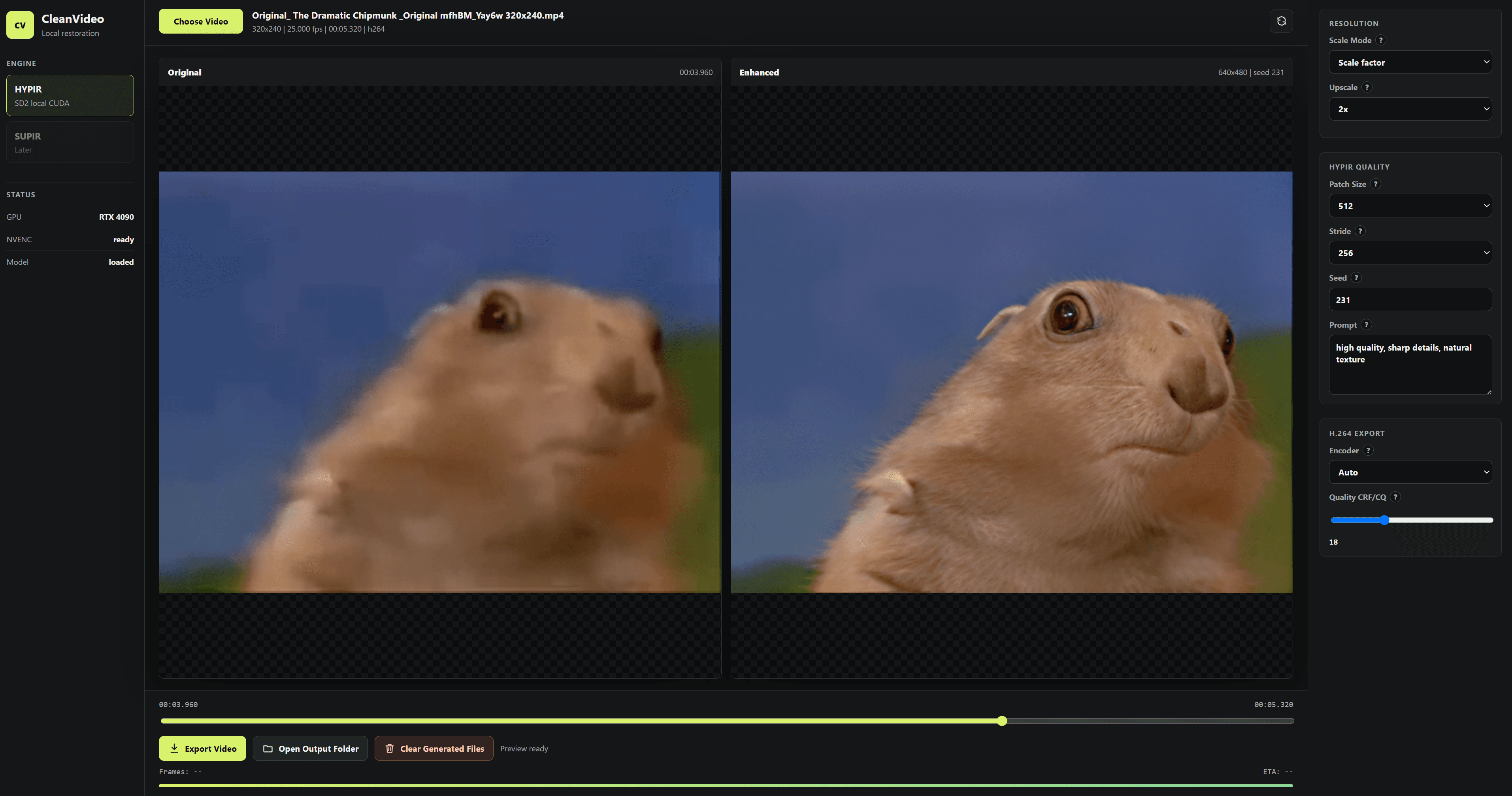
Task: Click the '00:03.960' timestamp in Original header
Action: pos(696,73)
